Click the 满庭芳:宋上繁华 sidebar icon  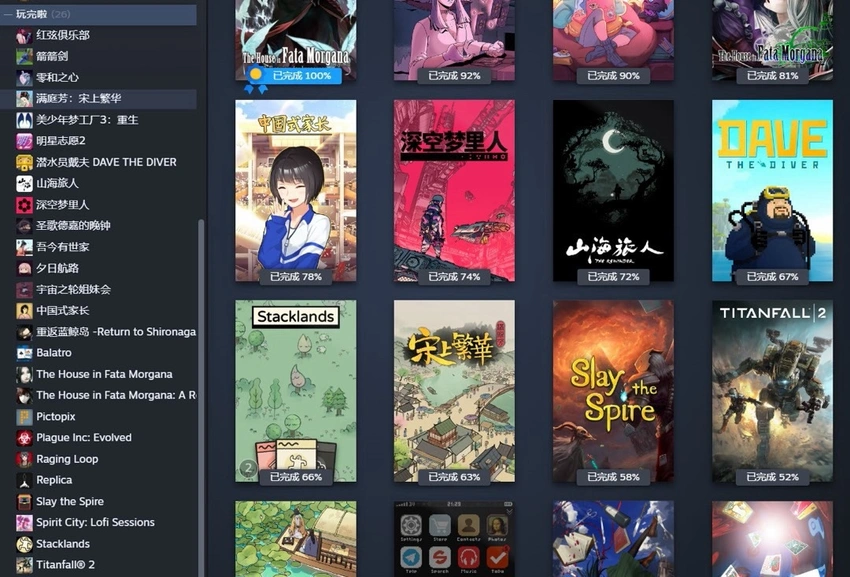tap(24, 99)
